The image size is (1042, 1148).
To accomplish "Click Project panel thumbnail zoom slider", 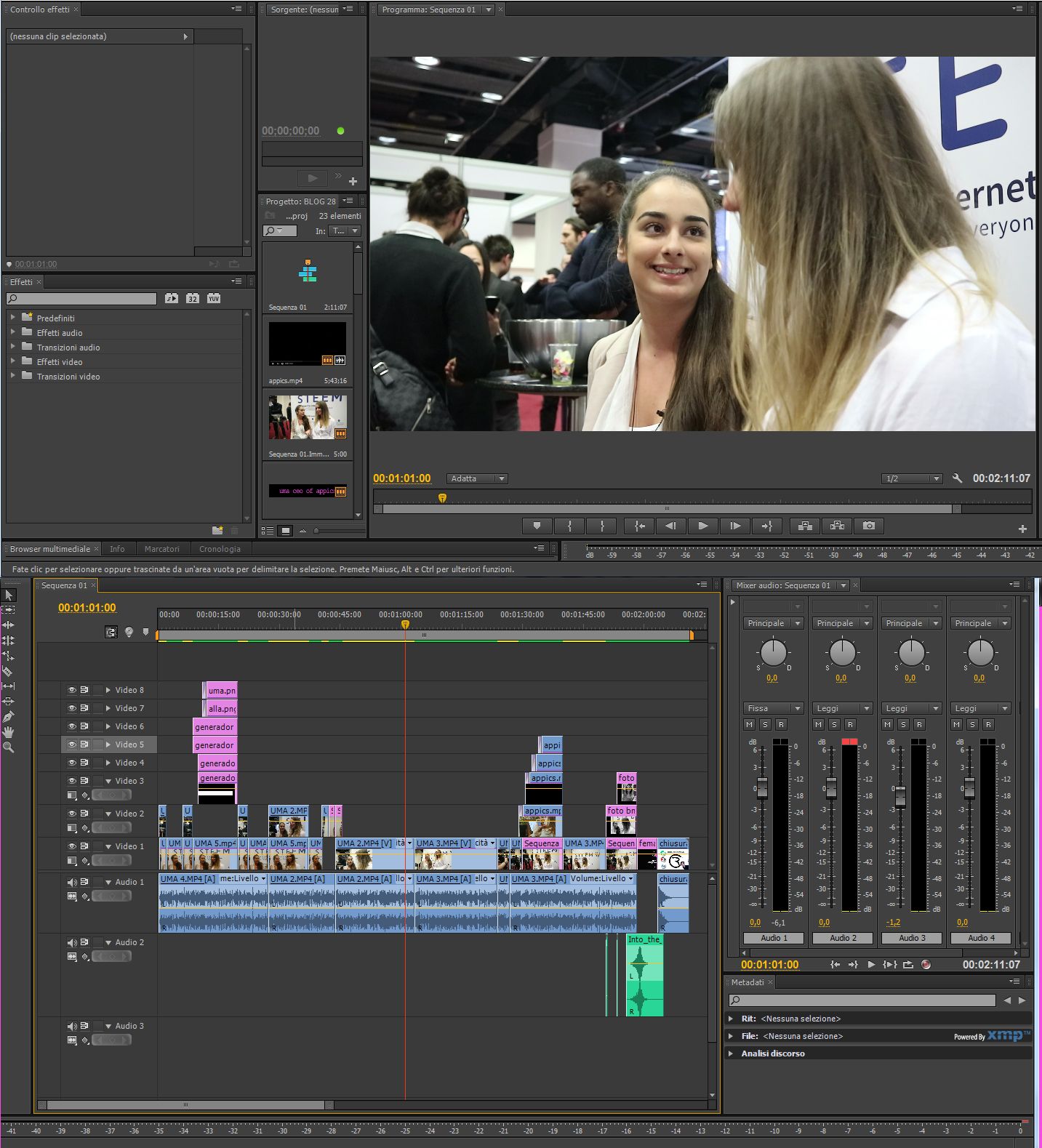I will pyautogui.click(x=316, y=531).
